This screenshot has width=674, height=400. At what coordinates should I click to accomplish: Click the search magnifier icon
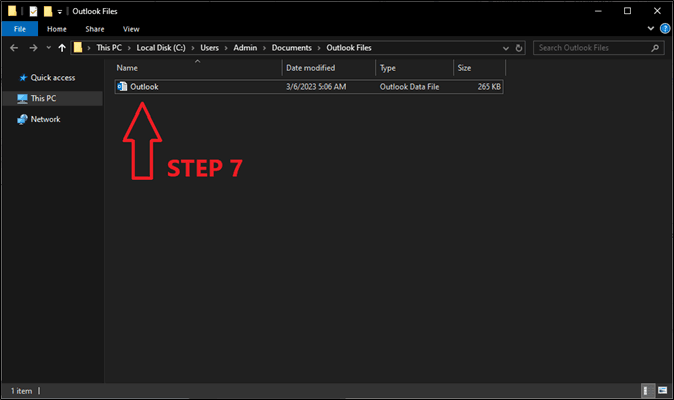coord(655,47)
